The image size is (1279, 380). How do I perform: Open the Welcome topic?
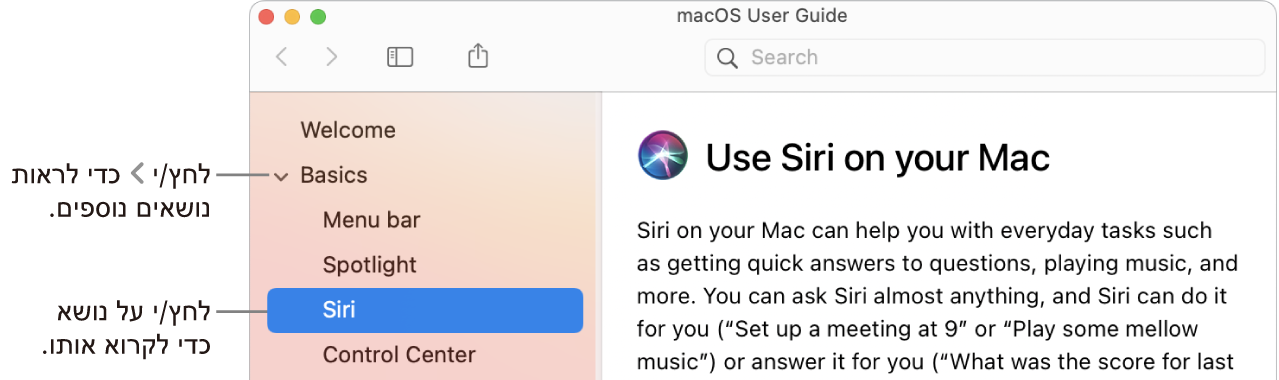click(348, 130)
